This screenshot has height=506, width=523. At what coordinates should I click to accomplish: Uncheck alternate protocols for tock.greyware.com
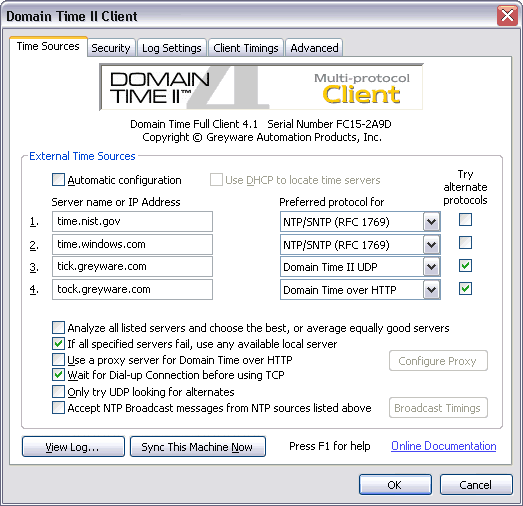[x=465, y=289]
